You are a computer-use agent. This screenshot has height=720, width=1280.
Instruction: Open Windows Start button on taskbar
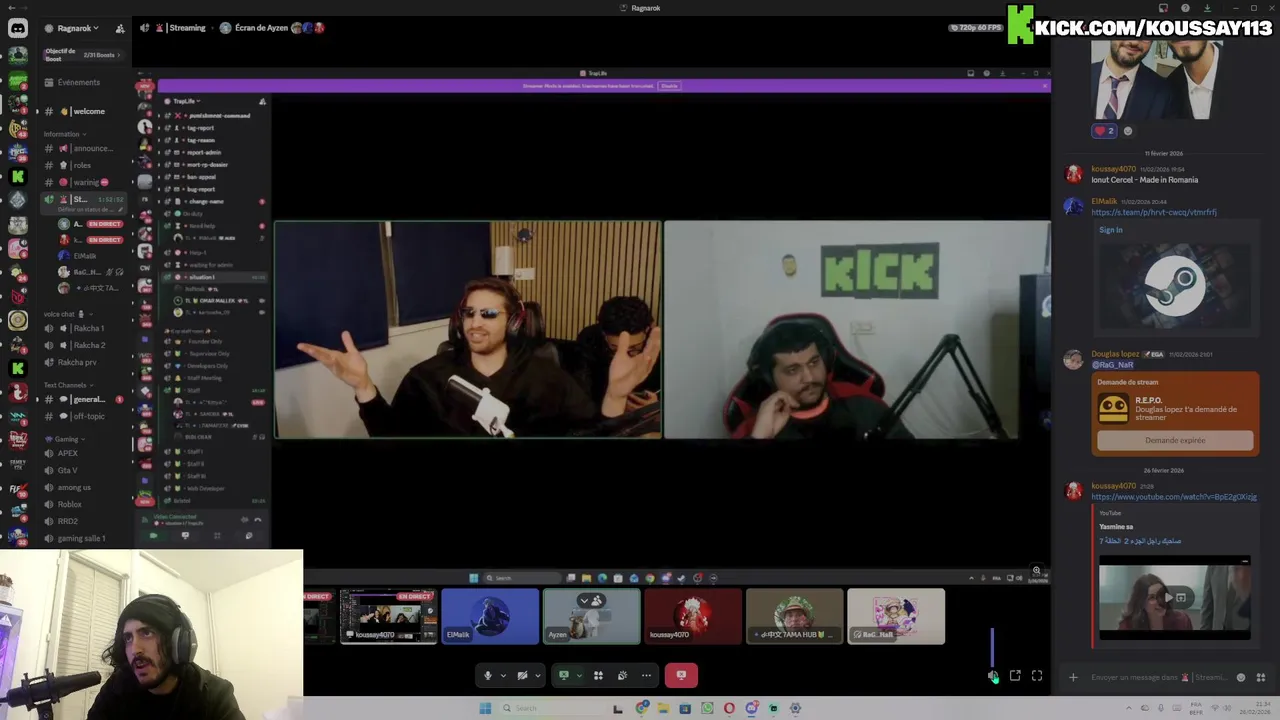point(485,708)
